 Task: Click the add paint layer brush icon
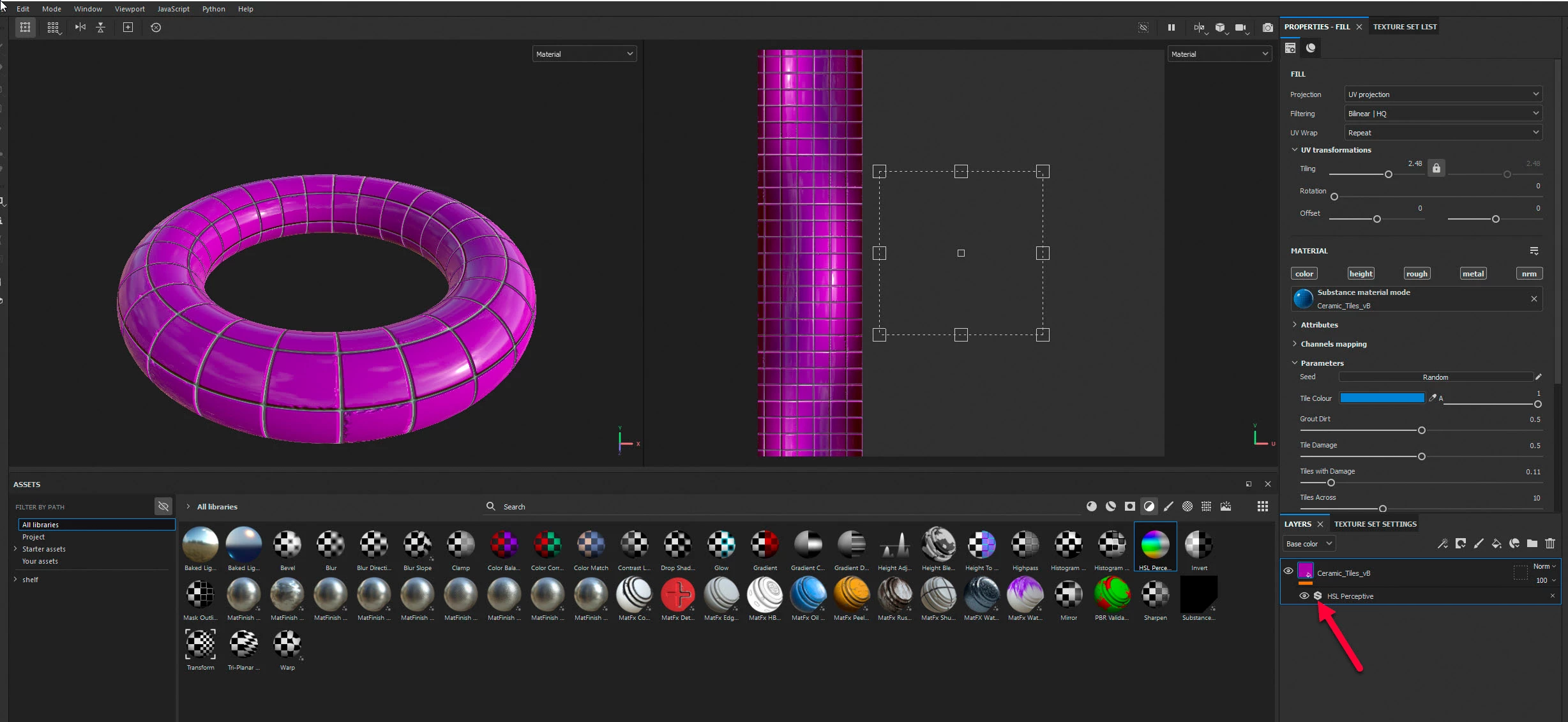click(x=1479, y=543)
